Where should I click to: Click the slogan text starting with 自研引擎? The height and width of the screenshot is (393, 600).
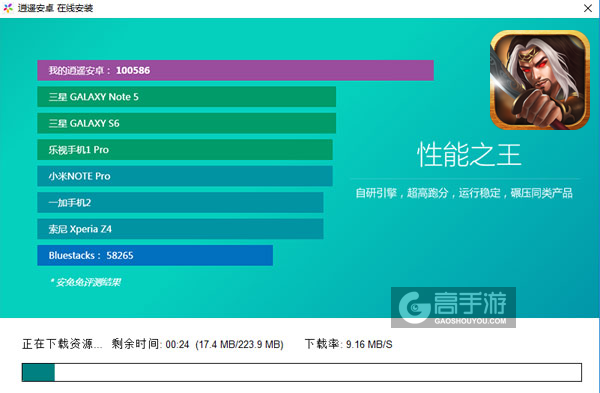pos(464,193)
